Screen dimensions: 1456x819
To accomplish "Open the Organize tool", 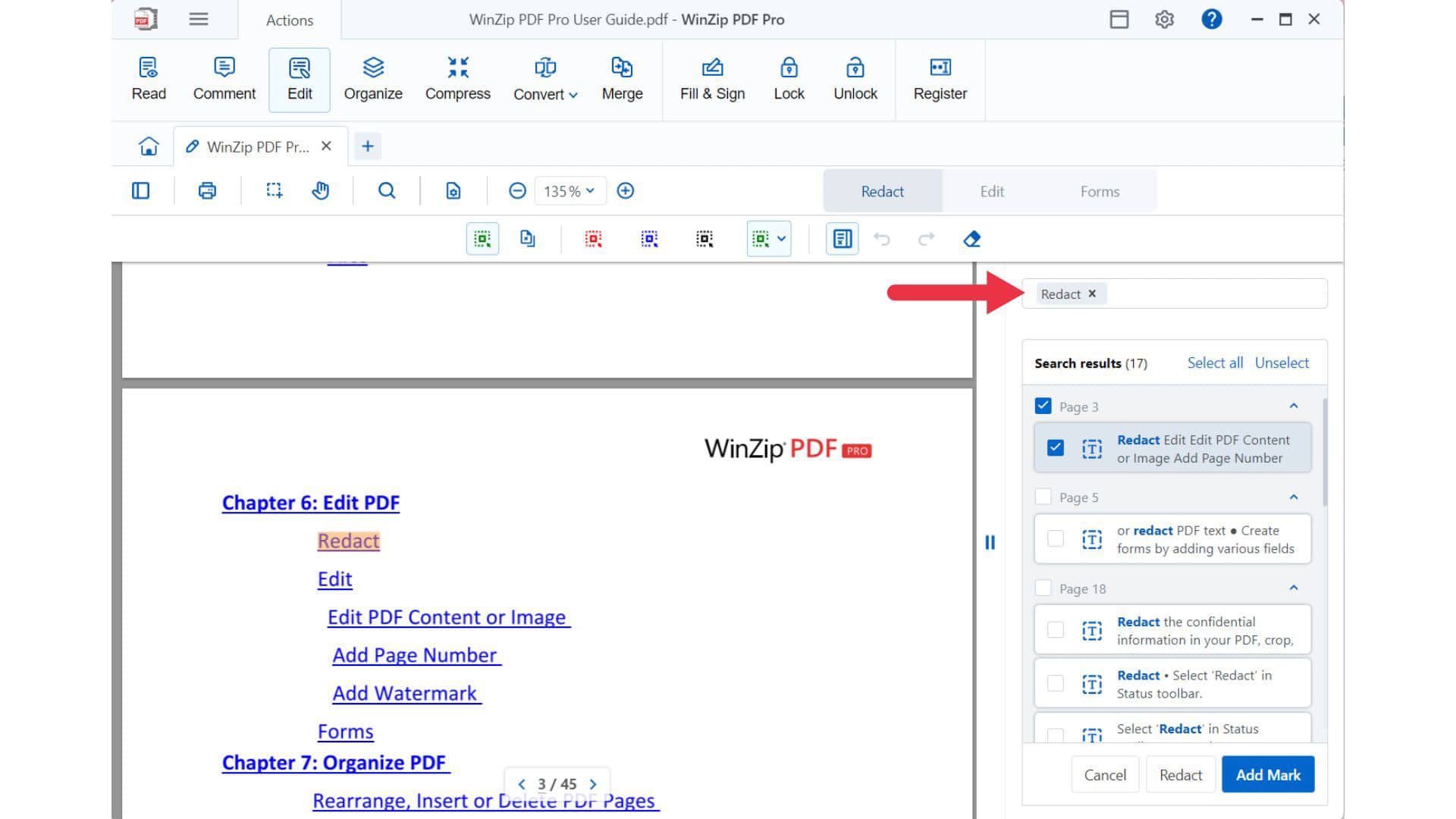I will (373, 79).
